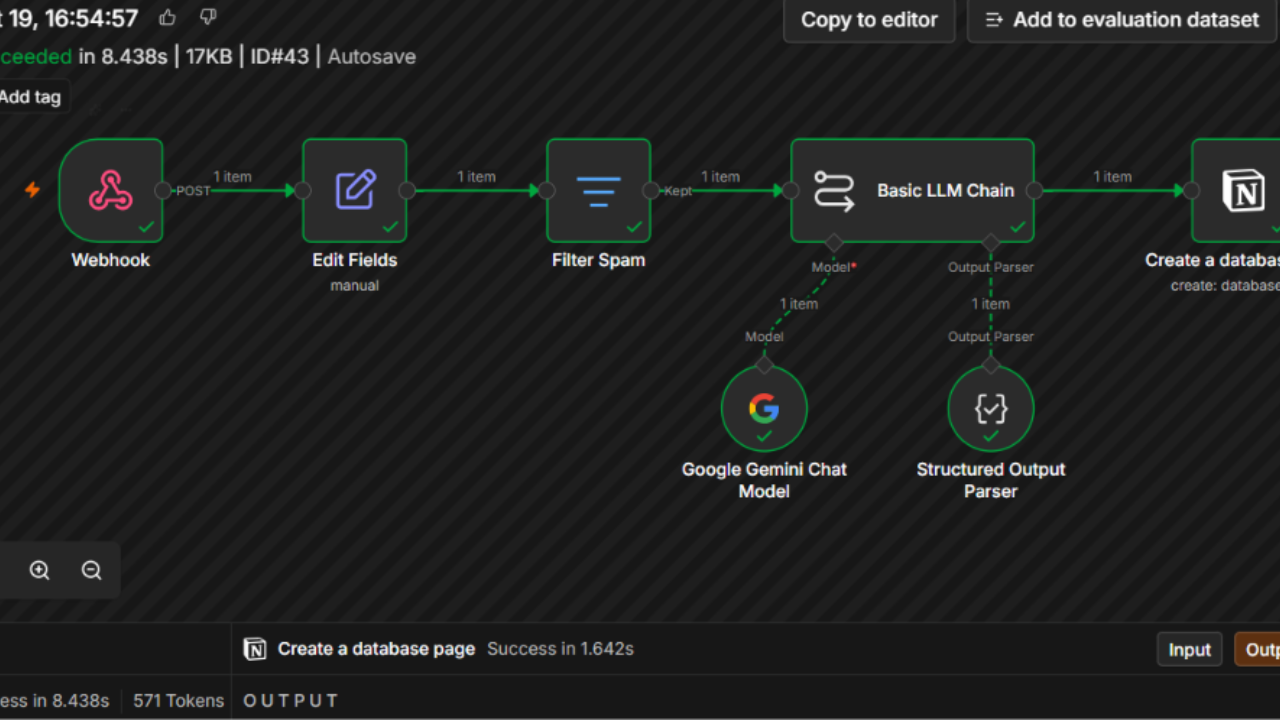The width and height of the screenshot is (1280, 720).
Task: Click the thumbs up rating icon
Action: click(167, 17)
